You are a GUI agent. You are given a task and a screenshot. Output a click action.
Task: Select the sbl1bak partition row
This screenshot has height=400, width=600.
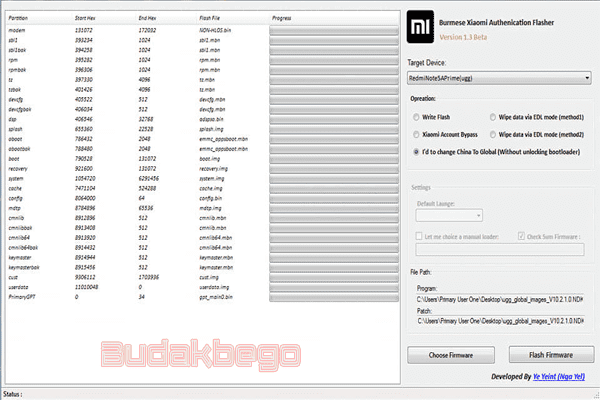click(x=203, y=50)
